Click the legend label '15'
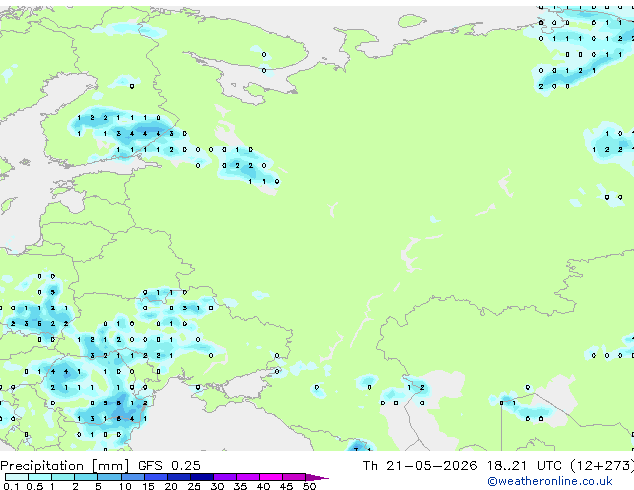Screen dimensions: 634x490 (x=148, y=486)
